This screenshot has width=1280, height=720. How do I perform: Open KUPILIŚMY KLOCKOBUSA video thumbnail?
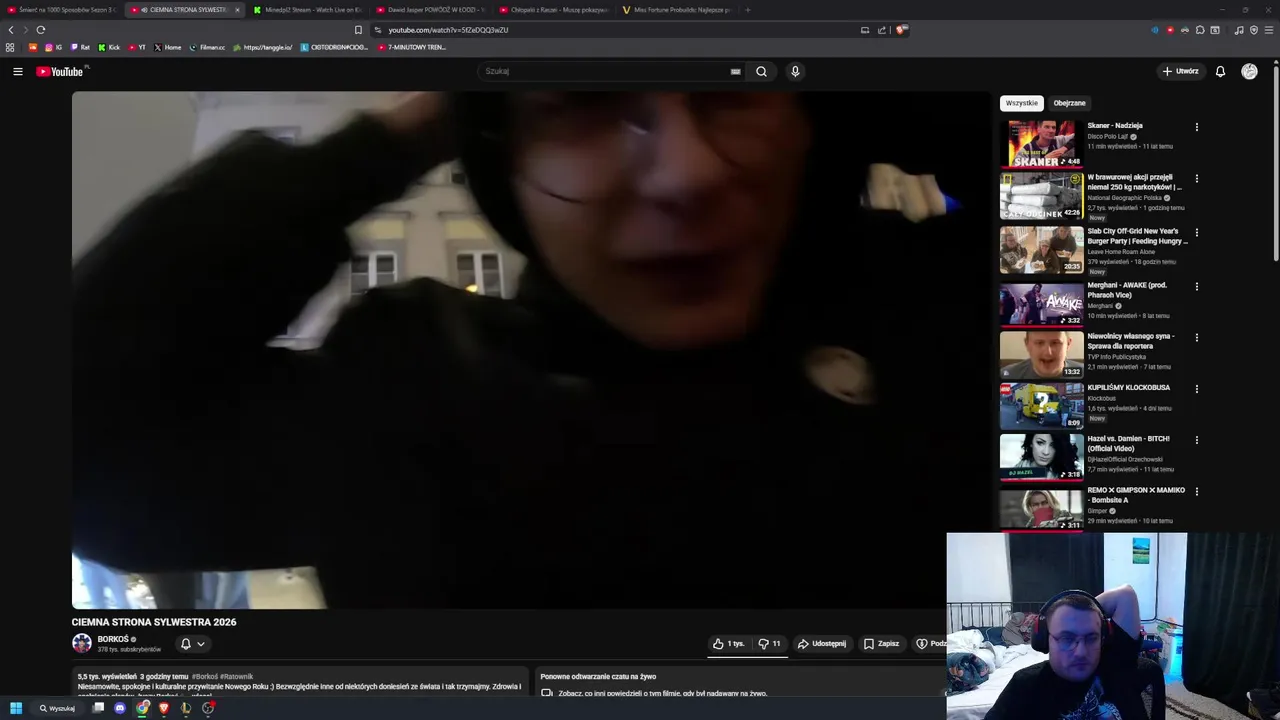click(1041, 405)
